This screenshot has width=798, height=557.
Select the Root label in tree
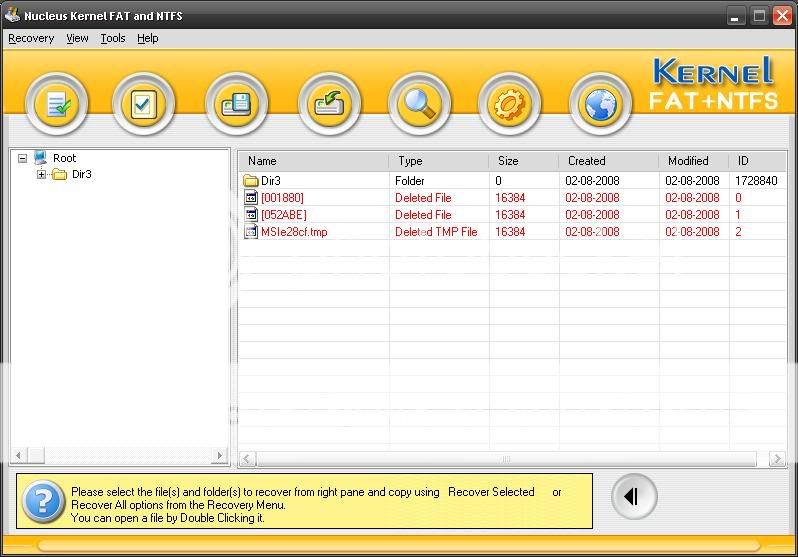[65, 158]
